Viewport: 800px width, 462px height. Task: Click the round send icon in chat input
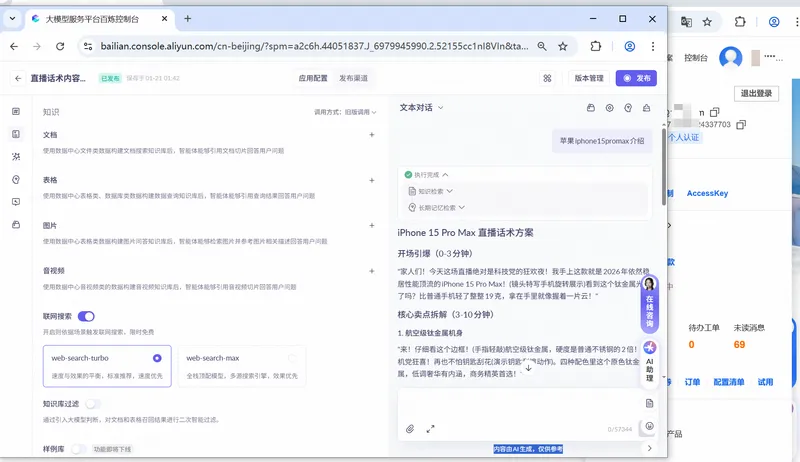pyautogui.click(x=649, y=426)
